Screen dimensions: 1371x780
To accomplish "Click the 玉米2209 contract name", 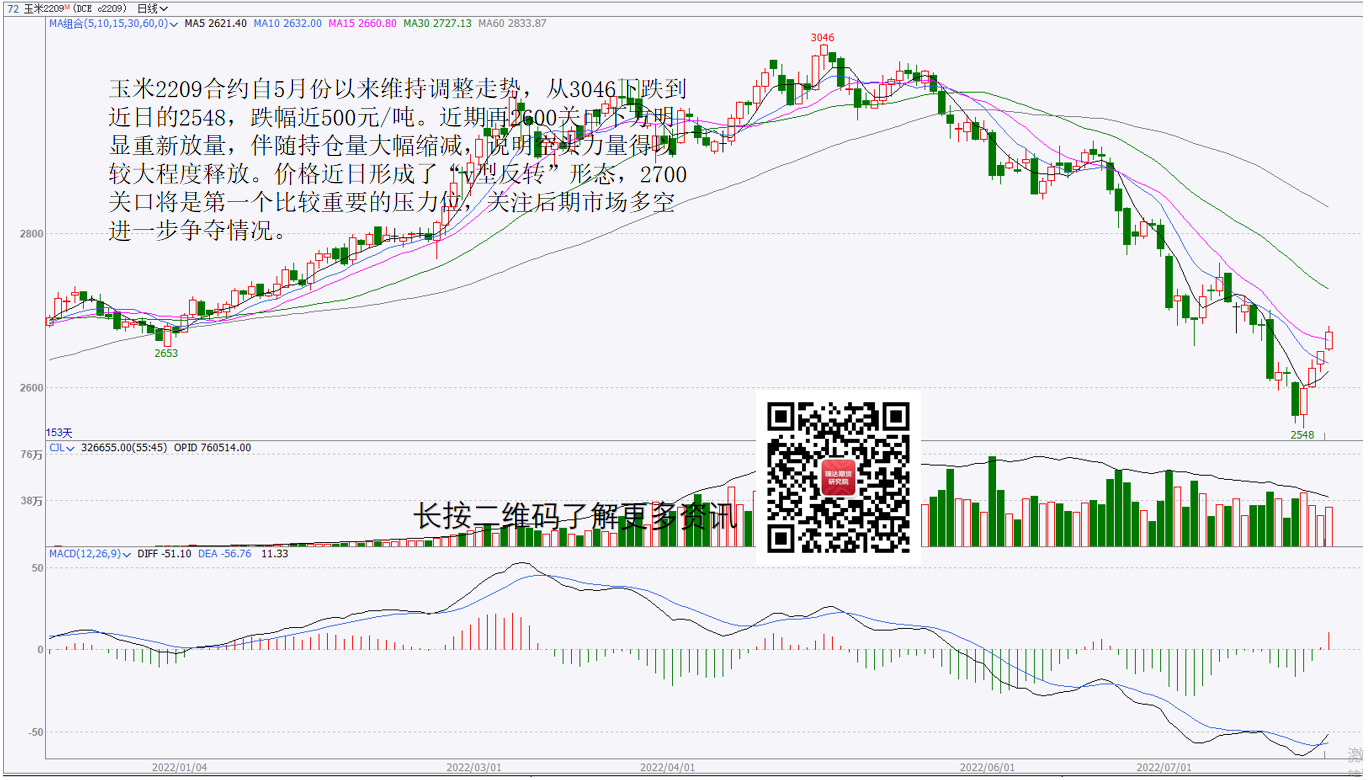I will coord(46,8).
